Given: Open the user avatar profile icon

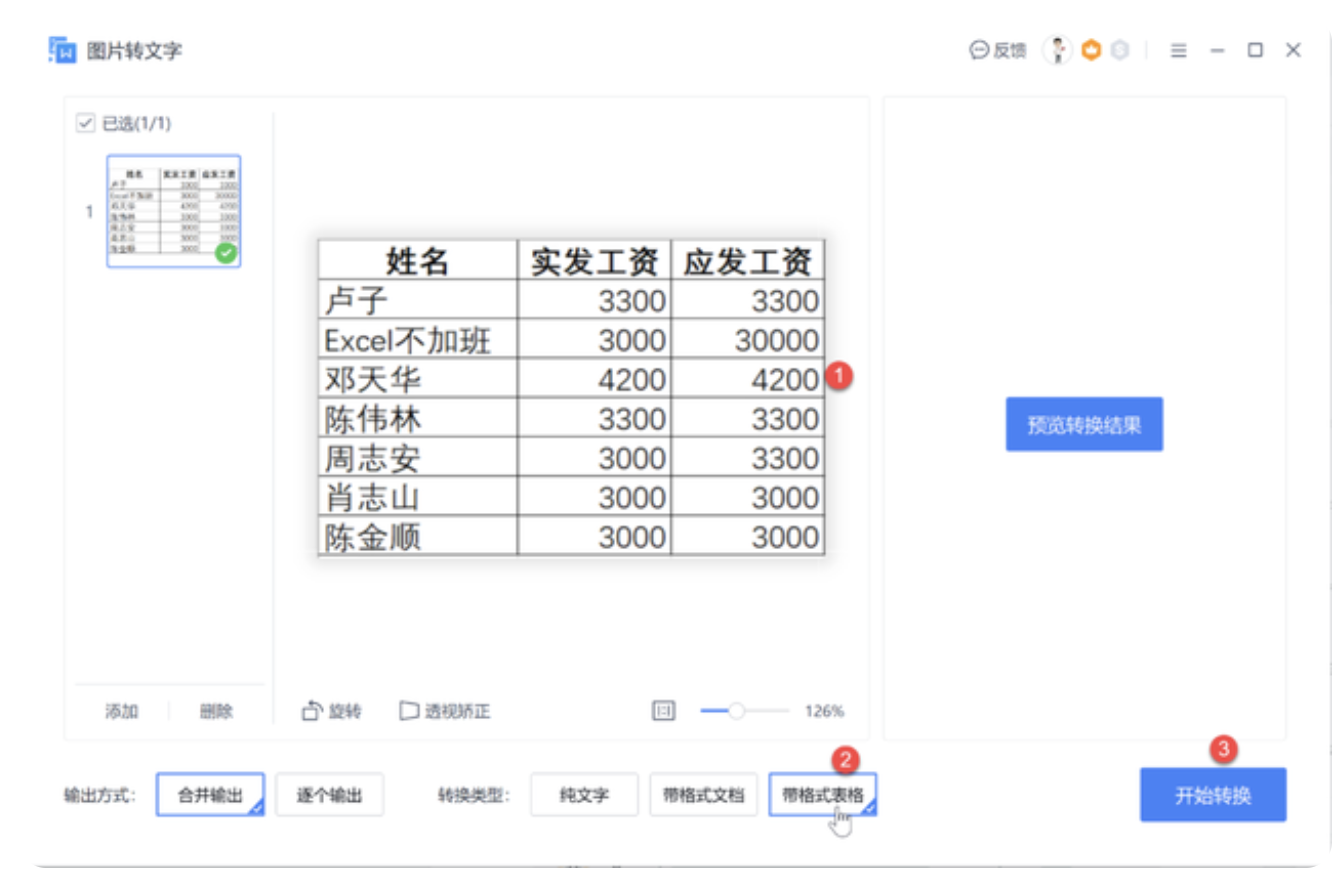Looking at the screenshot, I should coord(1056,50).
